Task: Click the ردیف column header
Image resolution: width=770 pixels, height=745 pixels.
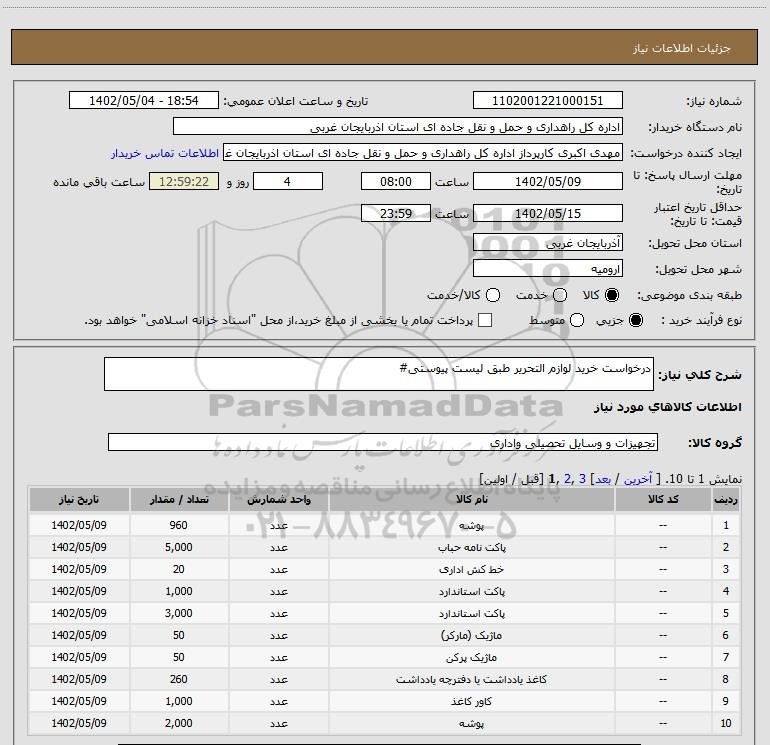Action: [x=726, y=499]
